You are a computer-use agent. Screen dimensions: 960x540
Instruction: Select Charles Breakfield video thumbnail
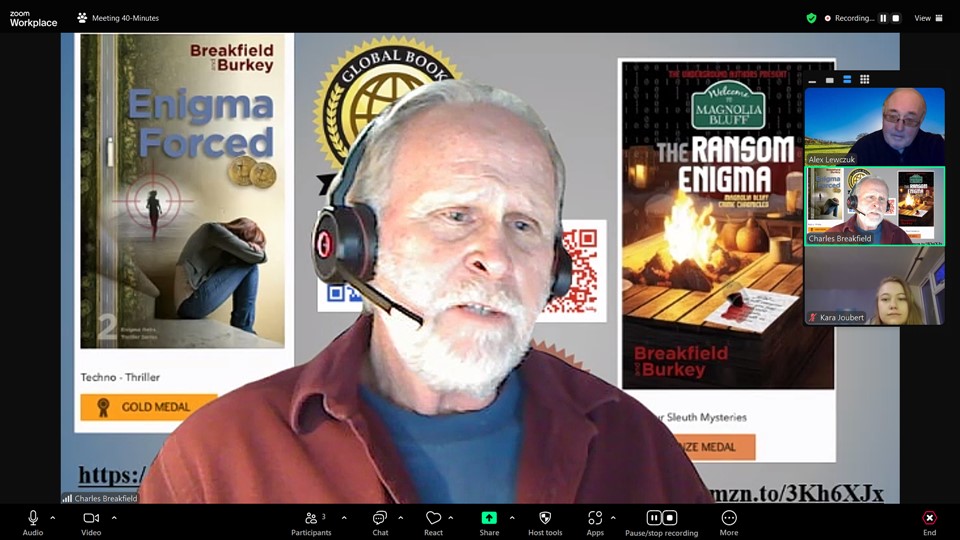pyautogui.click(x=874, y=206)
